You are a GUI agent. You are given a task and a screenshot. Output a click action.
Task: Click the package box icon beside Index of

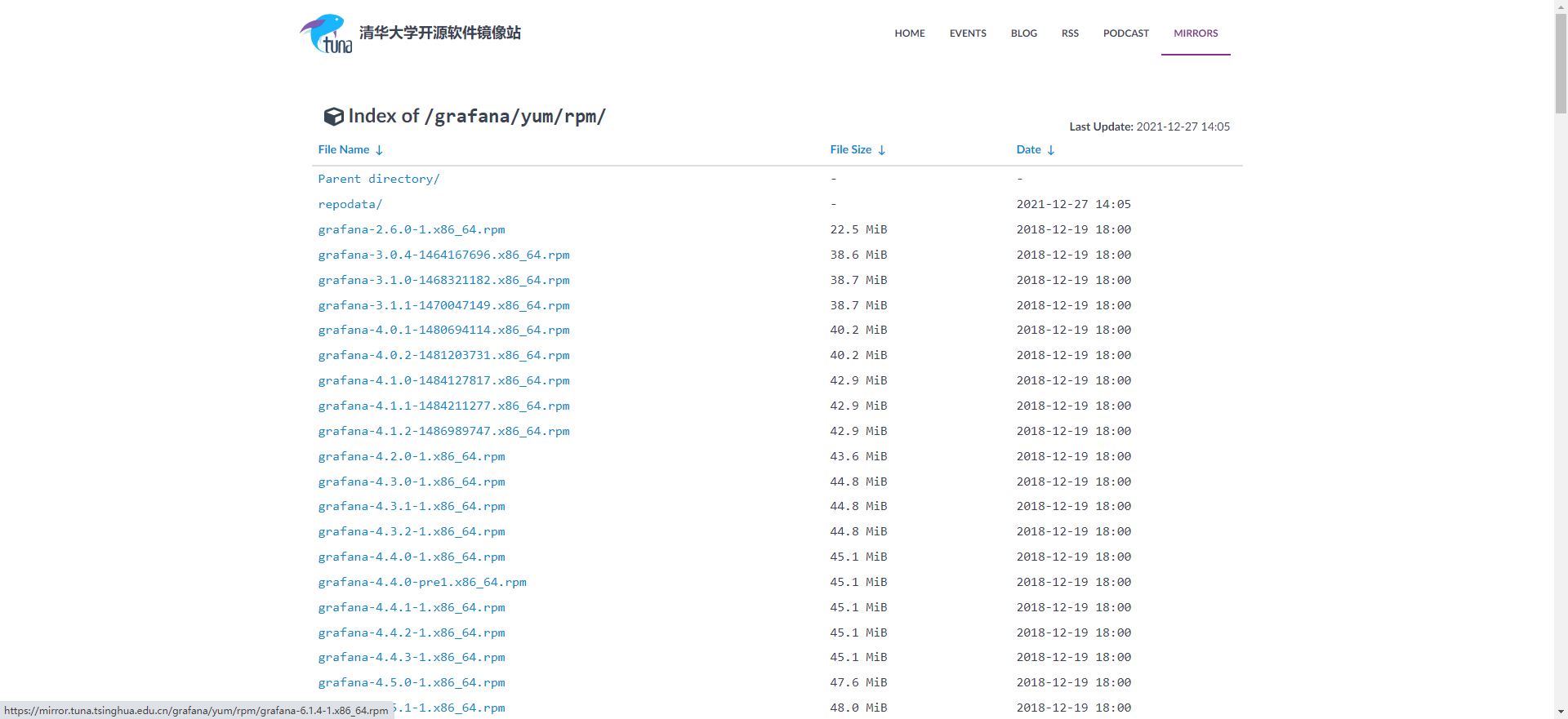pos(333,117)
